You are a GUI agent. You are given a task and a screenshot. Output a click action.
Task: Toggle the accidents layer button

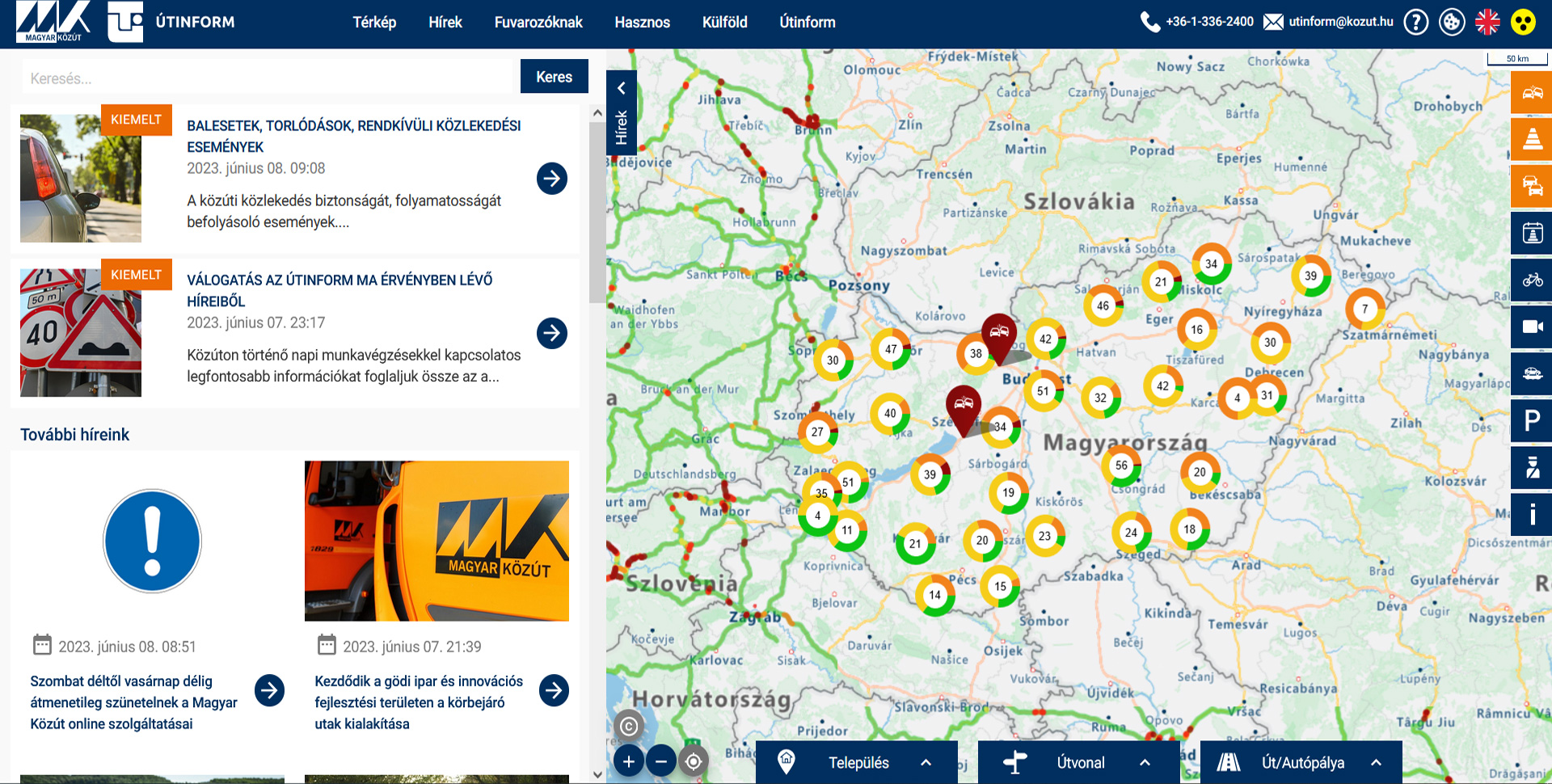[1532, 92]
